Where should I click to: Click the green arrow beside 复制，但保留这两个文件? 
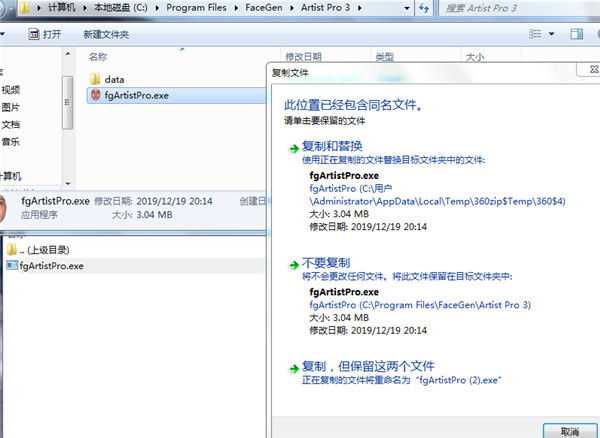(x=293, y=366)
